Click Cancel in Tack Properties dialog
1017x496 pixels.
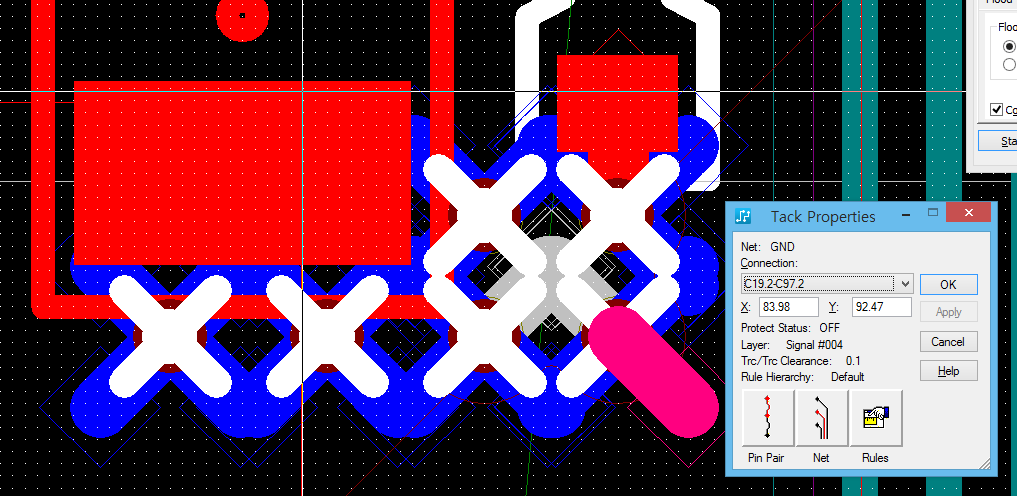(948, 342)
